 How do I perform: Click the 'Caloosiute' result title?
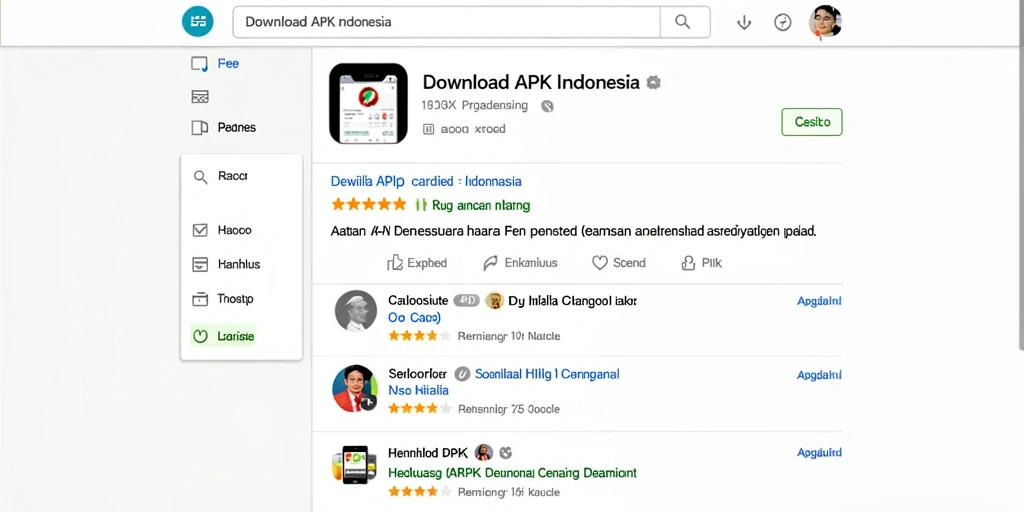[418, 300]
